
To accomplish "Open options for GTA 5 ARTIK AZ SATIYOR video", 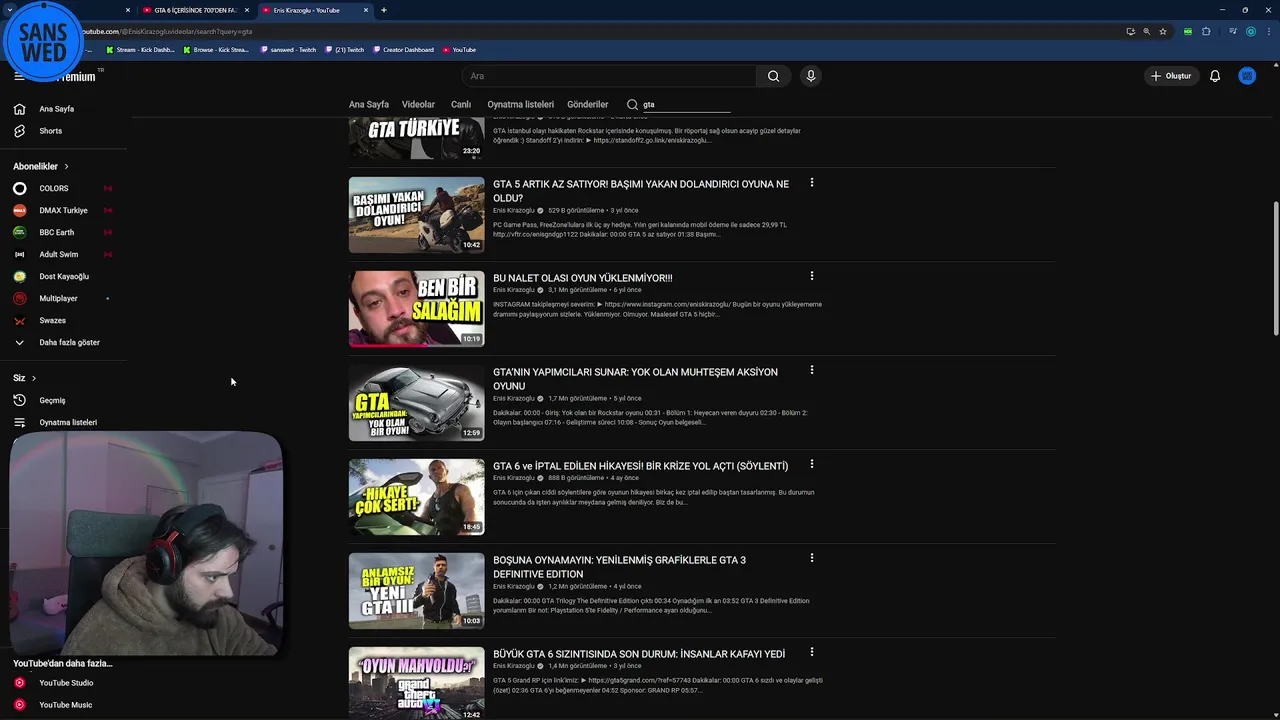I will point(812,182).
